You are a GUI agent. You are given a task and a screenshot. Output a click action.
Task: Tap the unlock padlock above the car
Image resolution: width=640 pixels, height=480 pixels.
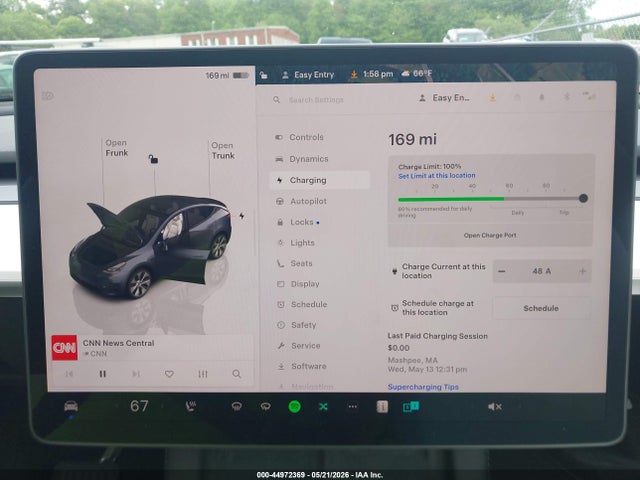(x=153, y=159)
